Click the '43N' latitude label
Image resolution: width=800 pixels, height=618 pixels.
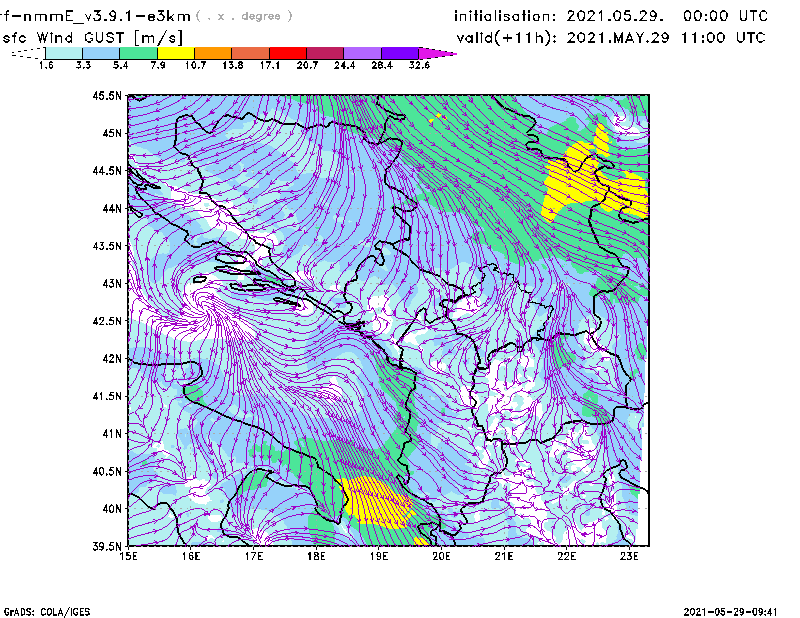pos(111,283)
